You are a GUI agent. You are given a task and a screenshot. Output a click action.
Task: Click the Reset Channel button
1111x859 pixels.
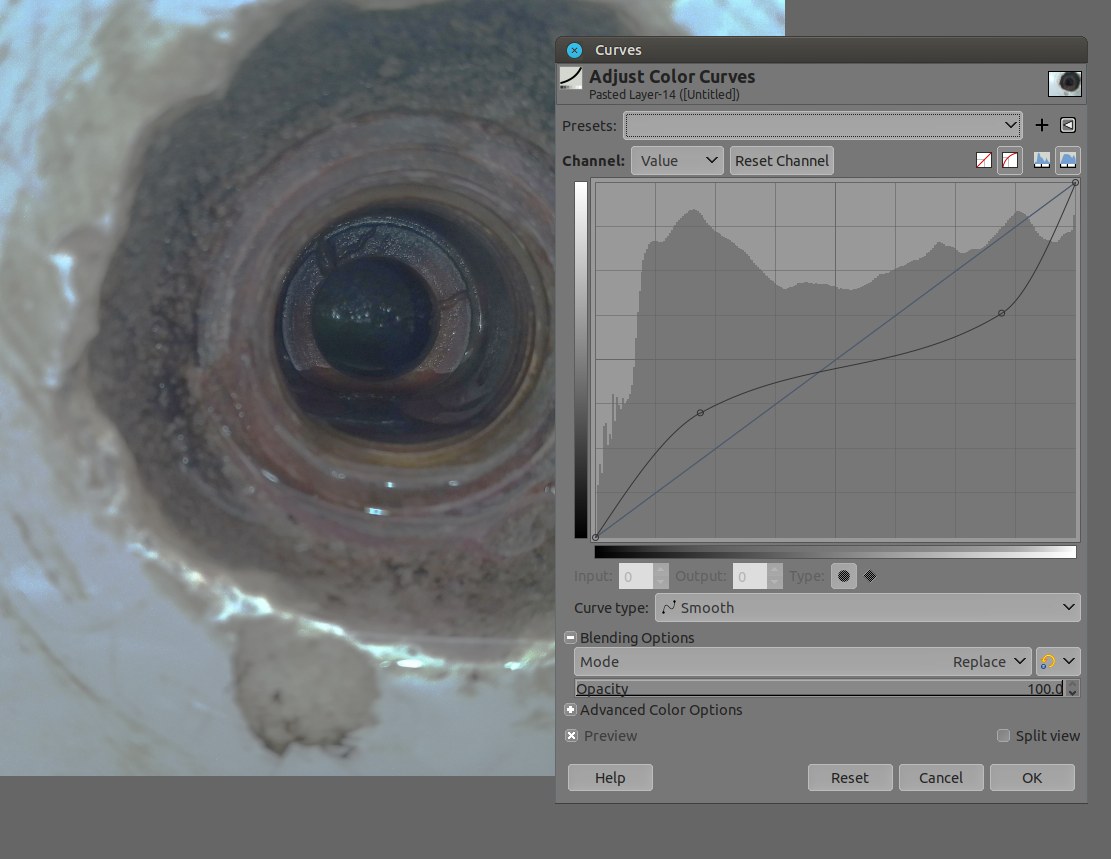pyautogui.click(x=781, y=160)
